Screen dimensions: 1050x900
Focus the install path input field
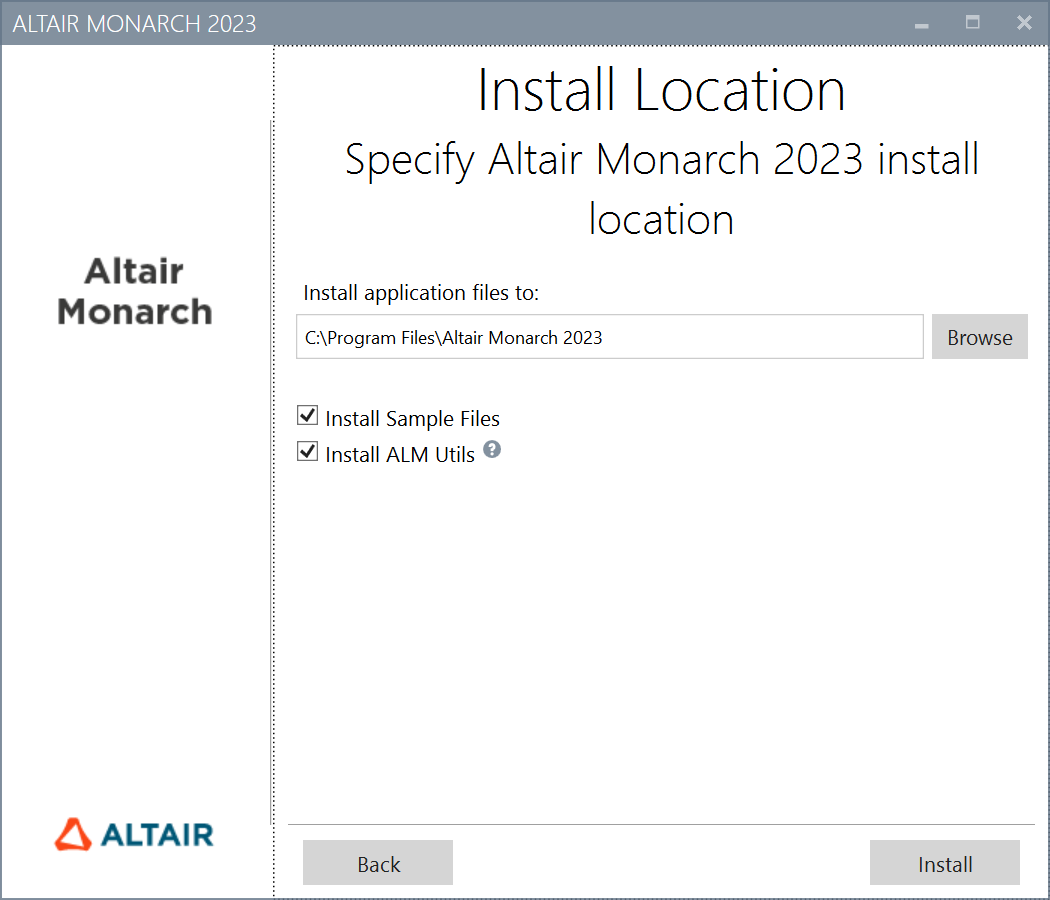pos(609,337)
